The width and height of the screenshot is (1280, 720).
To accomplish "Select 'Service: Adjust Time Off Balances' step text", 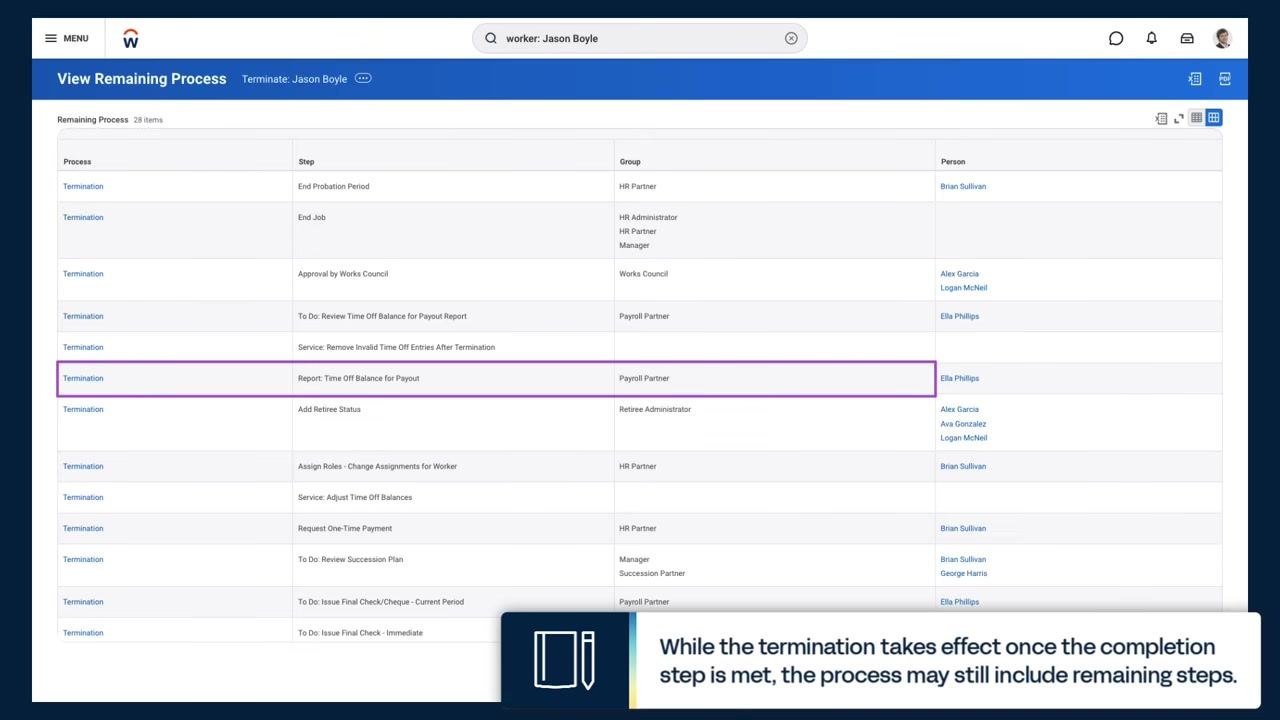I will [355, 497].
